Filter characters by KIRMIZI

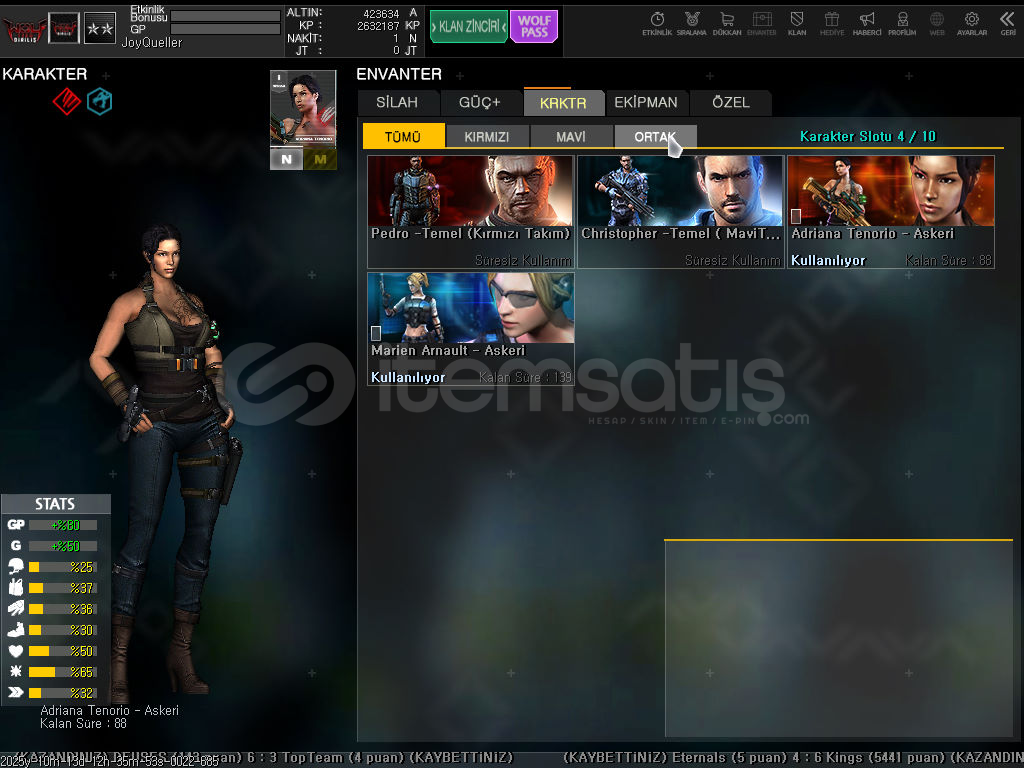[487, 137]
